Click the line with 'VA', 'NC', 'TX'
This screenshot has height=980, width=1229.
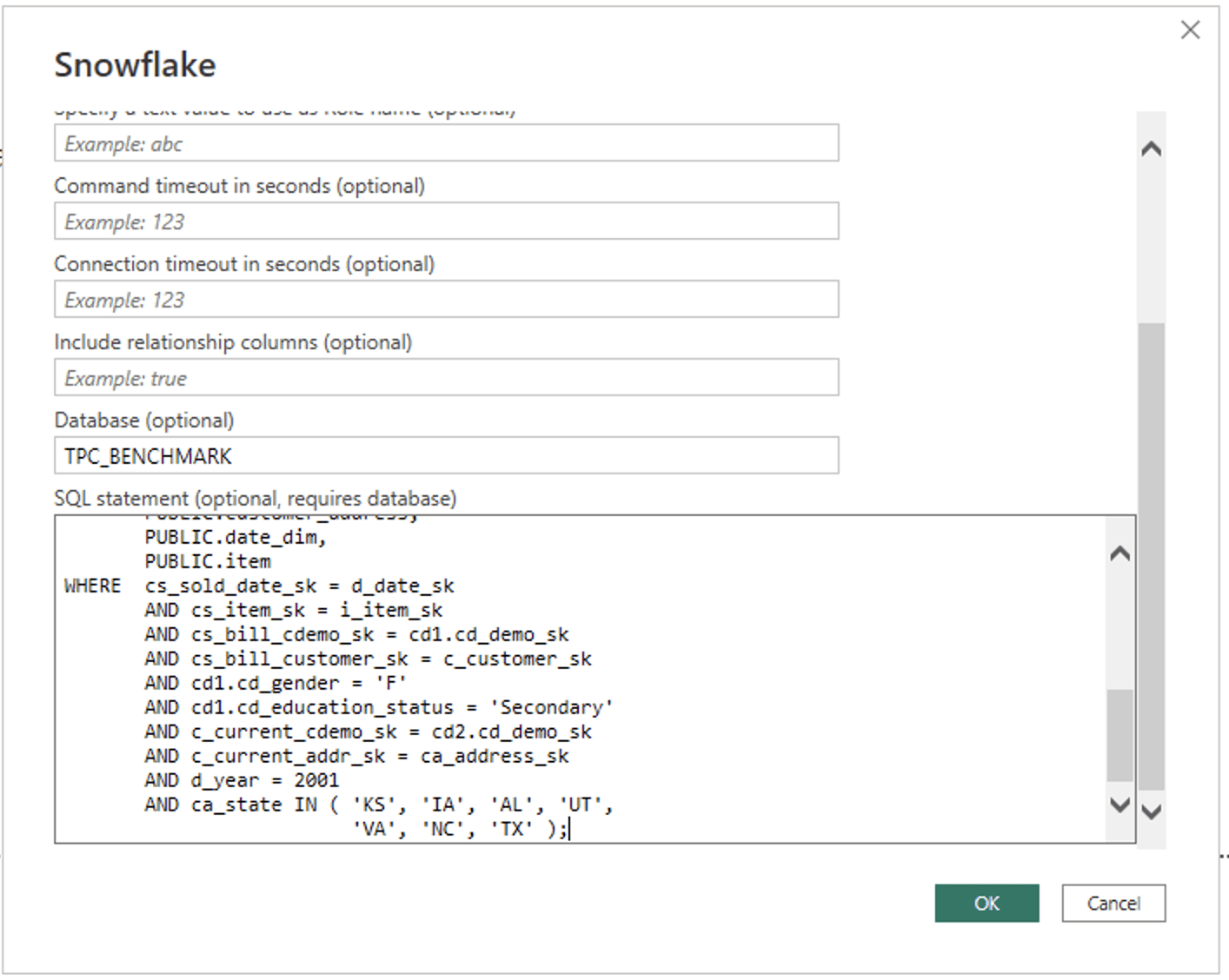click(460, 829)
